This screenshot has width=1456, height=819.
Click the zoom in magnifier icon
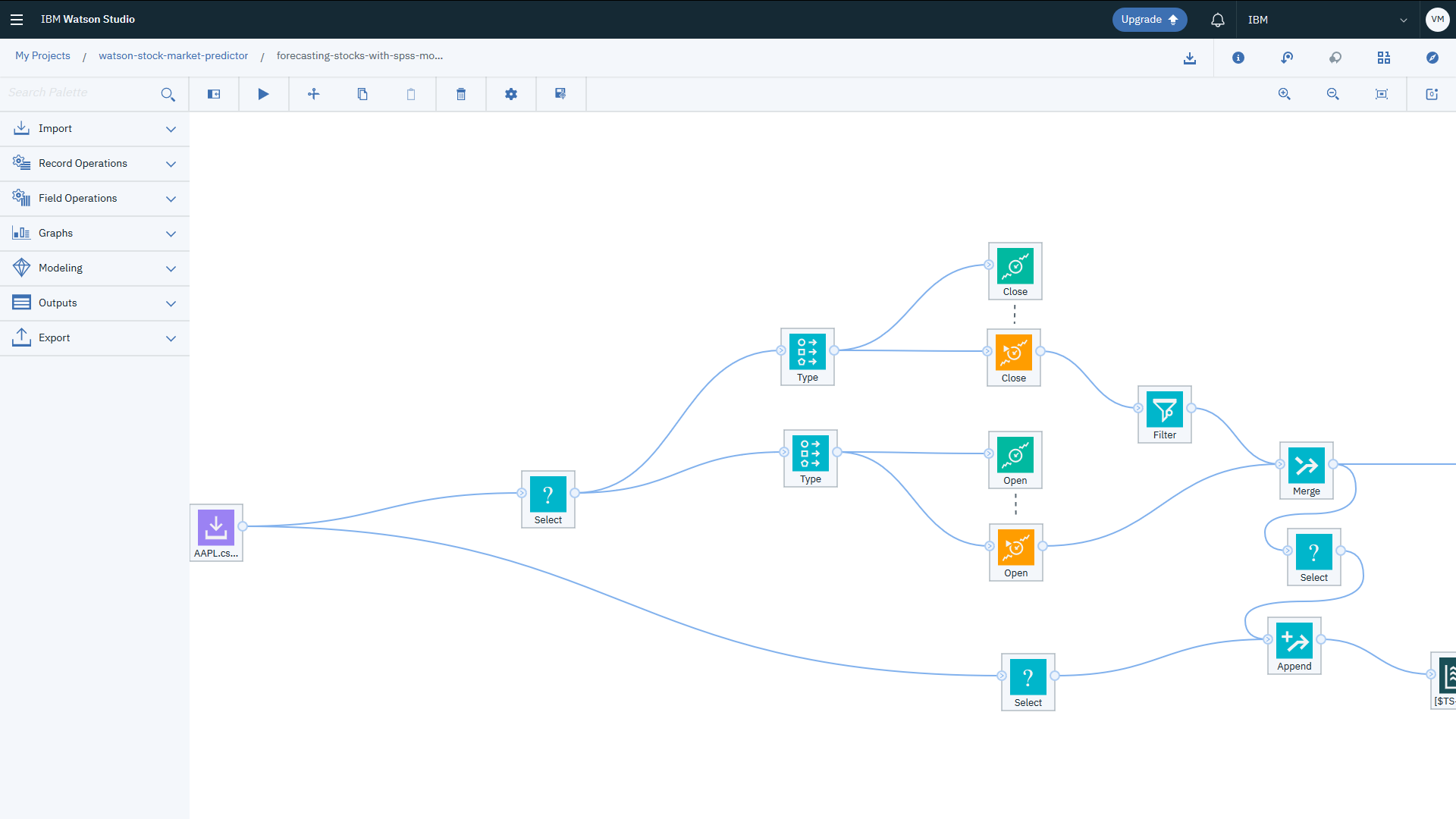(x=1285, y=94)
